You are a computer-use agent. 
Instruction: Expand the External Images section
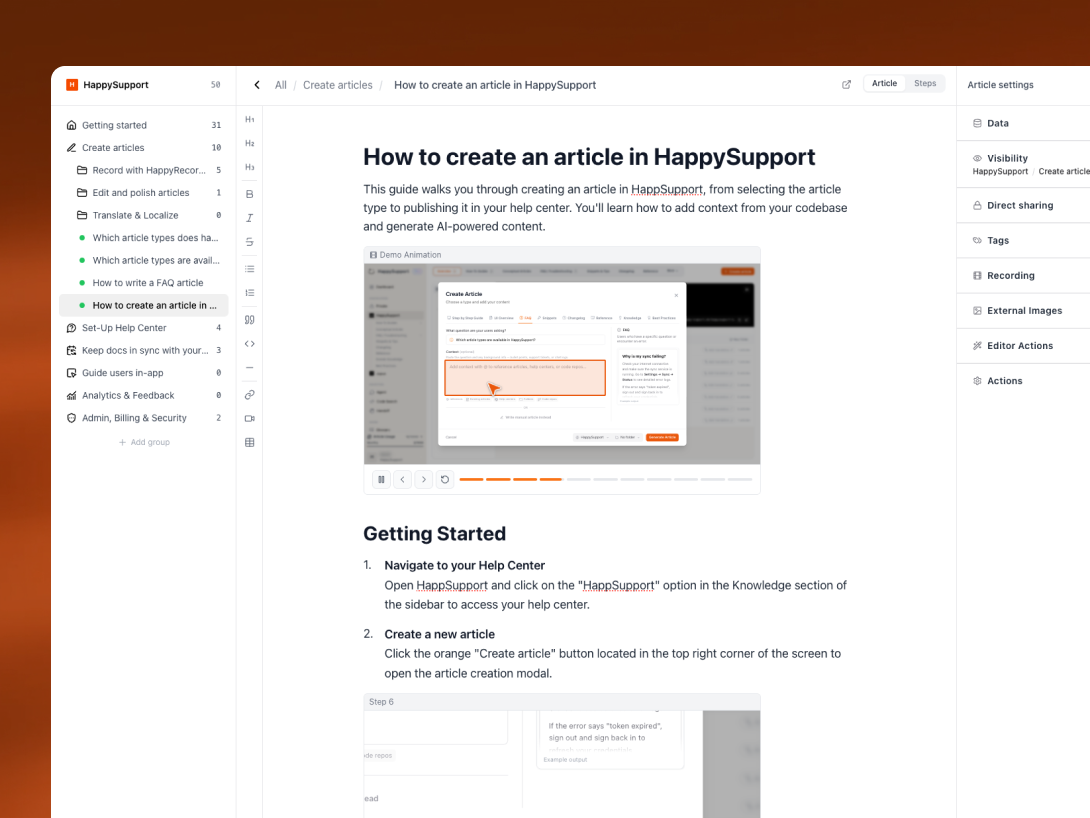(x=1023, y=311)
